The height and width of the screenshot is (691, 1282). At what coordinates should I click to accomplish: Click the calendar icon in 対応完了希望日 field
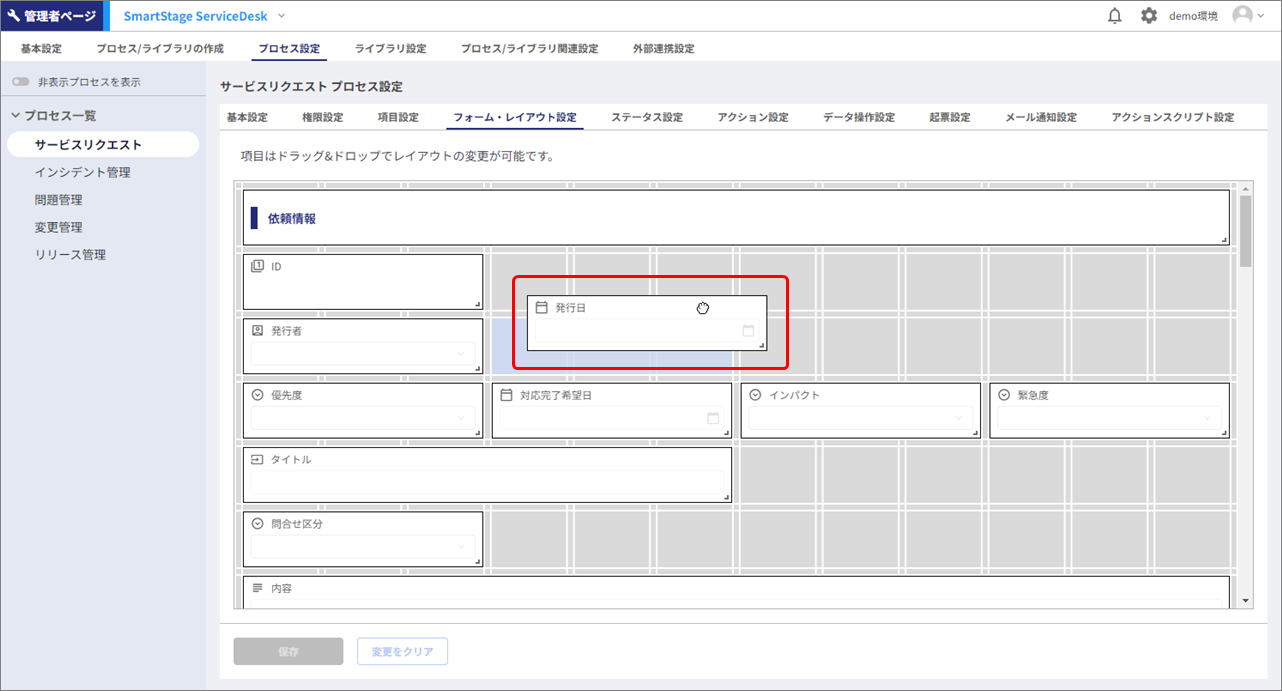click(x=713, y=418)
